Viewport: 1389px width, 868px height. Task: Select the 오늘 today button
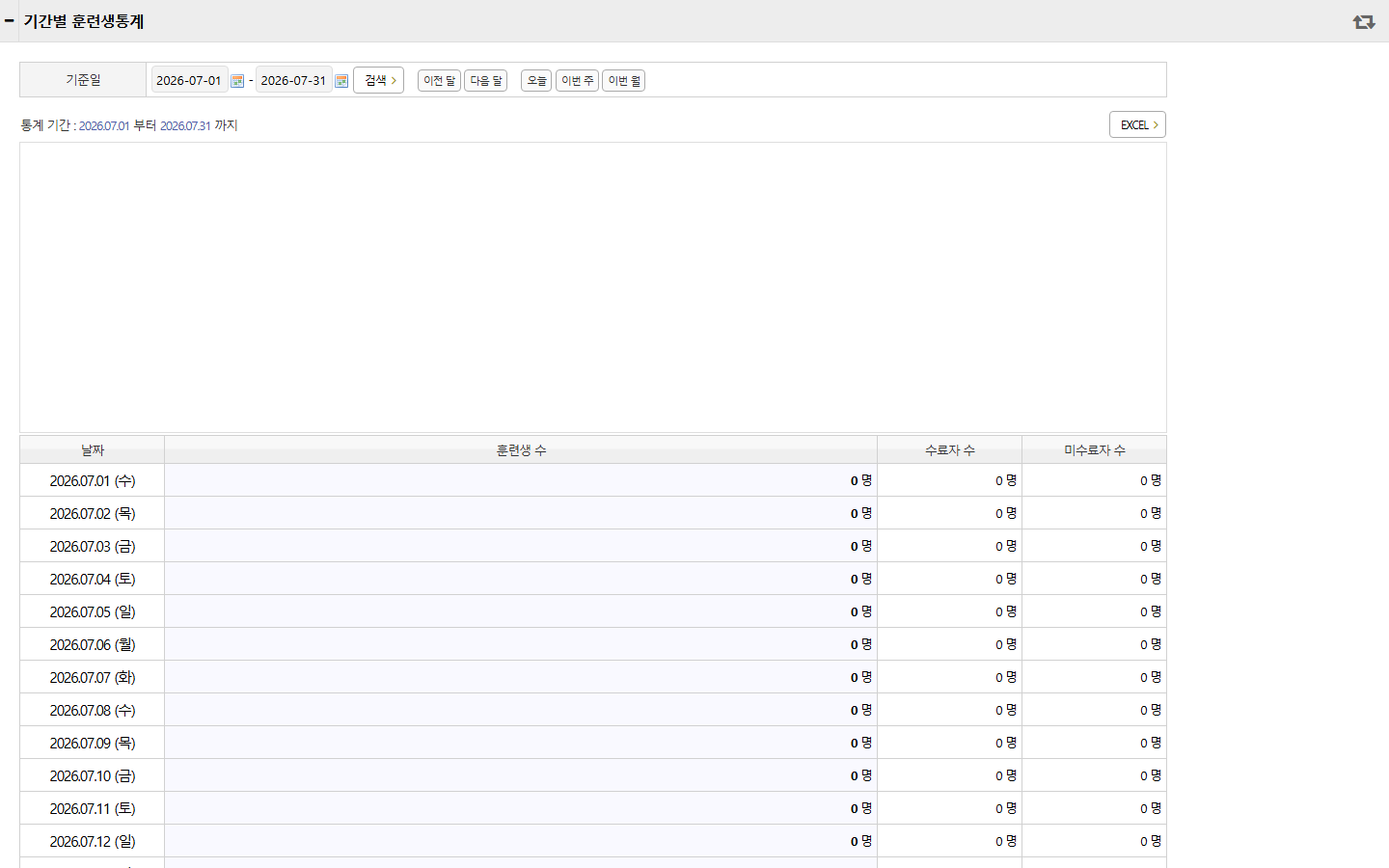pos(536,80)
